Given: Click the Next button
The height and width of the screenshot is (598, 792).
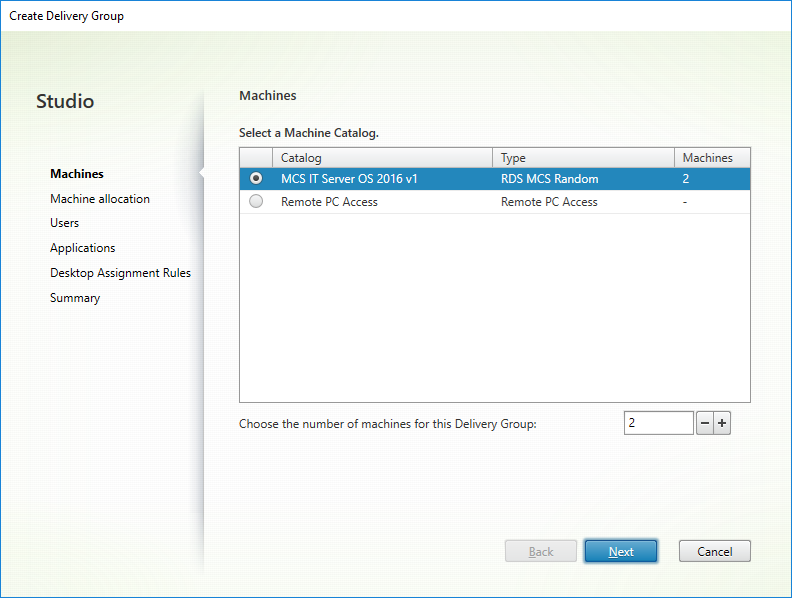Looking at the screenshot, I should (x=621, y=551).
